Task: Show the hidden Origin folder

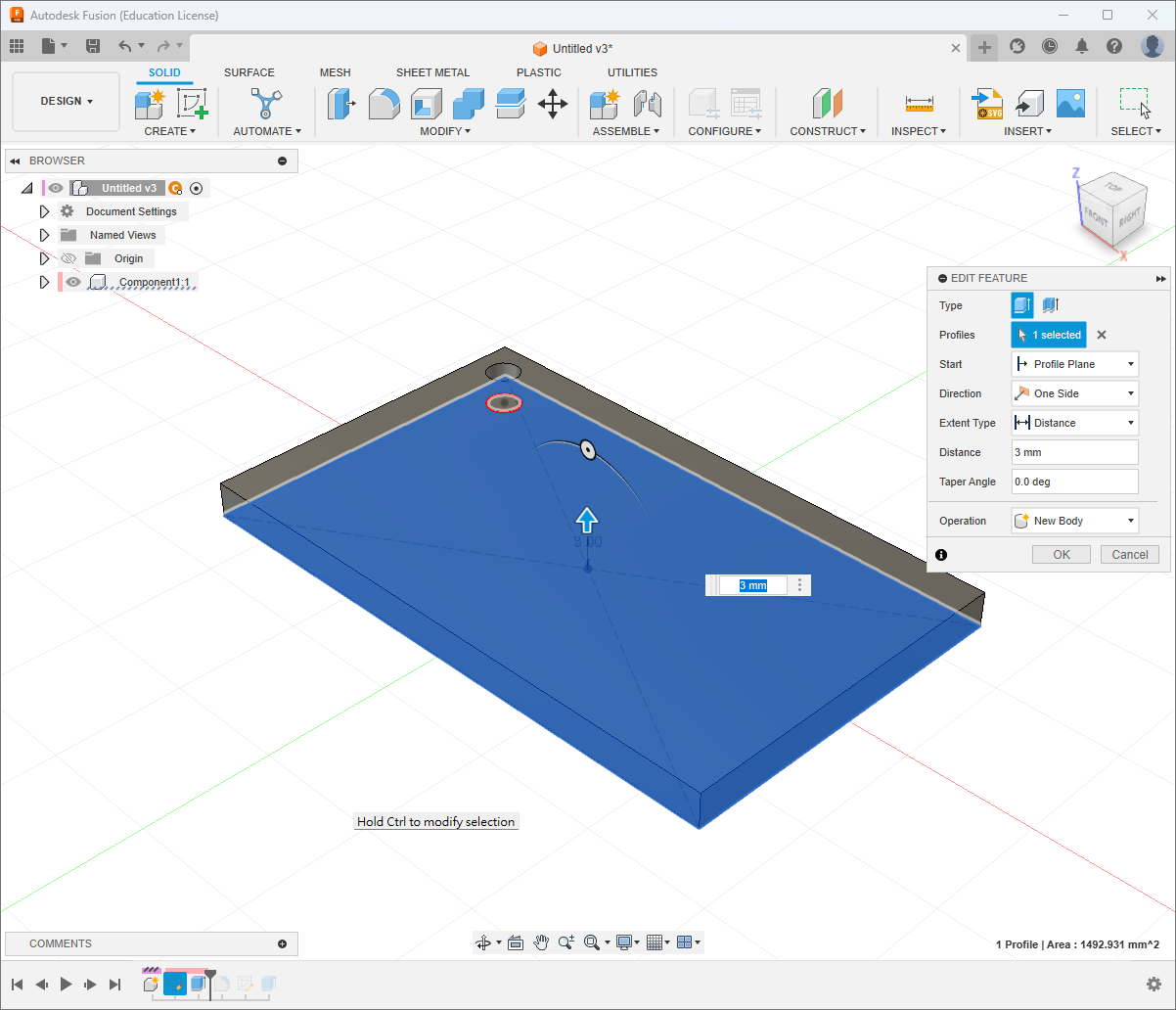Action: pos(68,258)
